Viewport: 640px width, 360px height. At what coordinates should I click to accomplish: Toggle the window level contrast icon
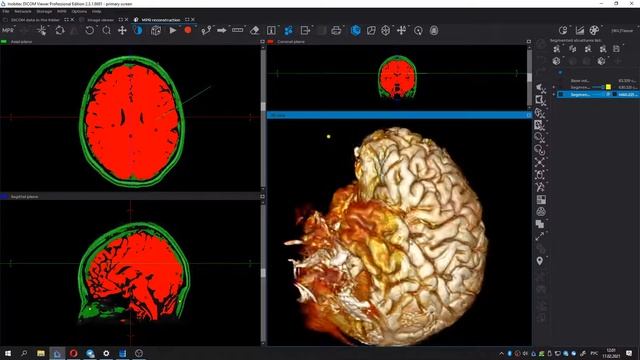point(138,30)
